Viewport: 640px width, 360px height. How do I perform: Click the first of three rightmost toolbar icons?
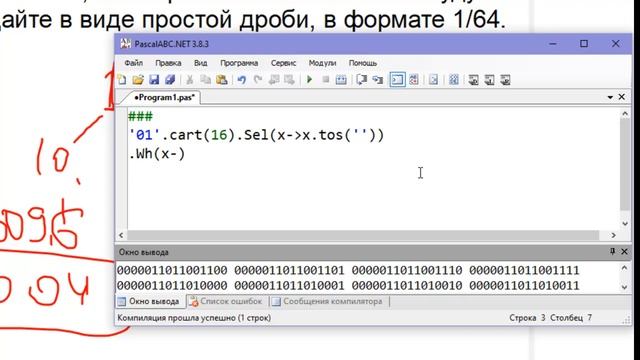coord(473,80)
